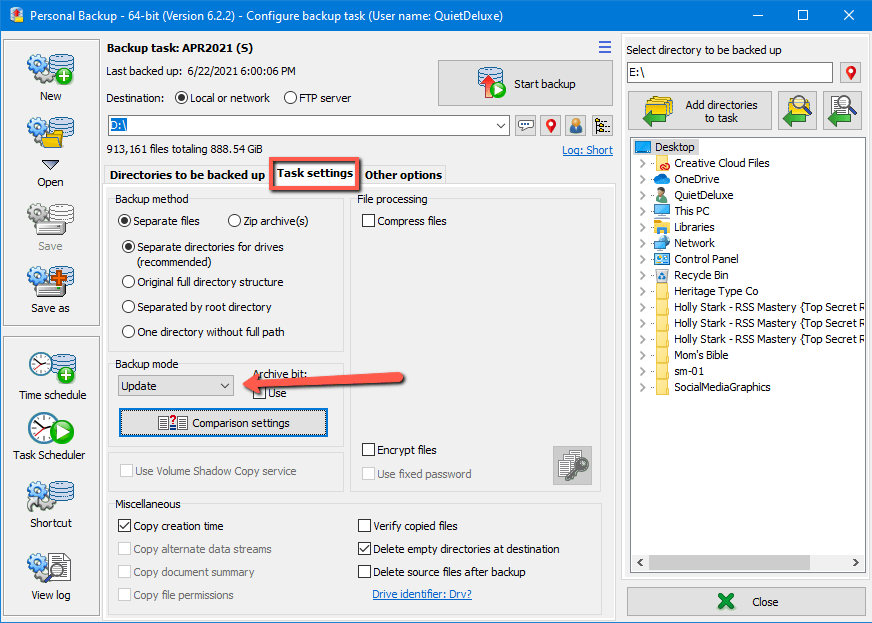Open an existing backup task

(x=51, y=152)
